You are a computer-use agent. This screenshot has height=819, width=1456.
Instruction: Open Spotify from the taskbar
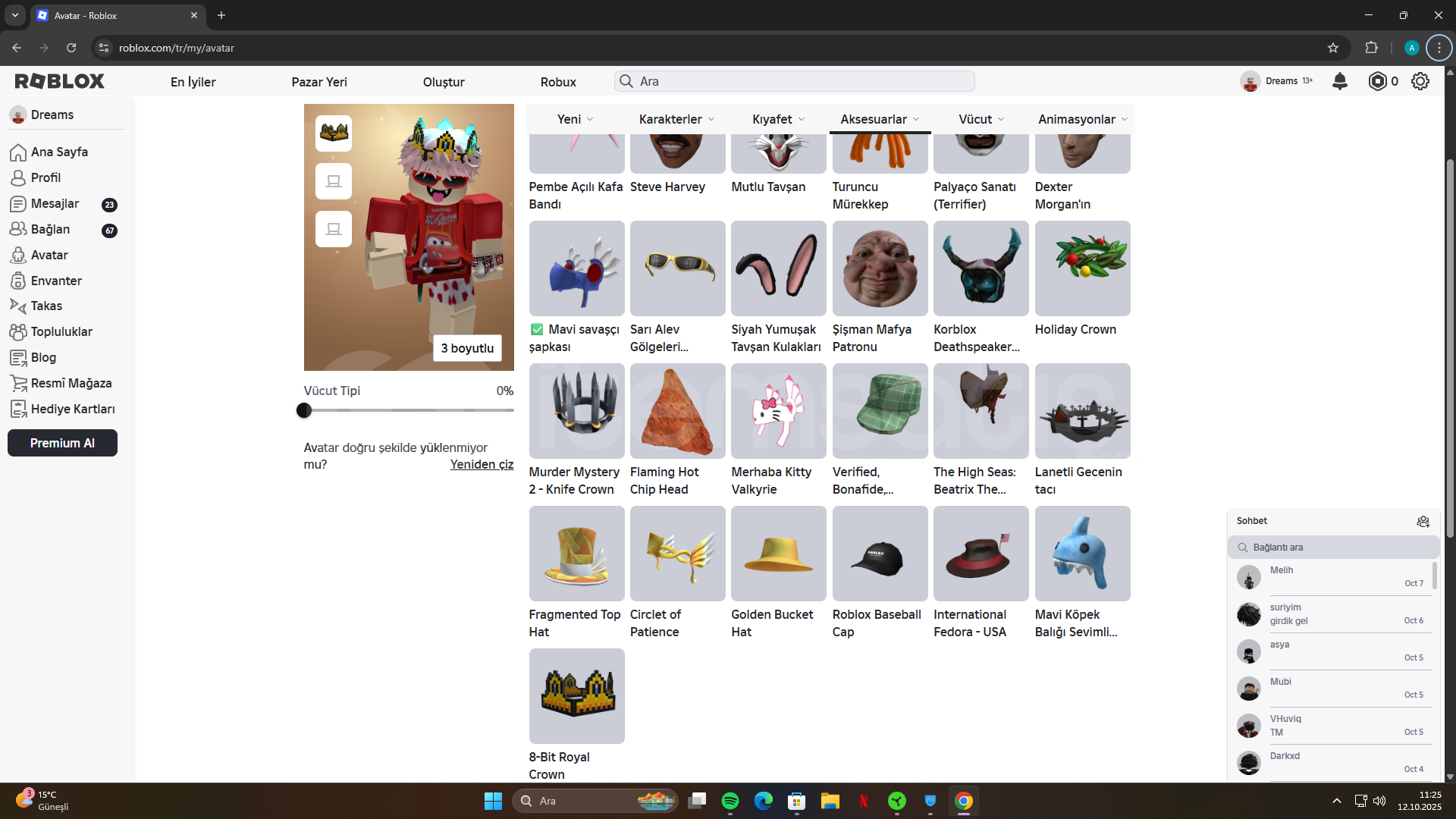click(x=730, y=801)
